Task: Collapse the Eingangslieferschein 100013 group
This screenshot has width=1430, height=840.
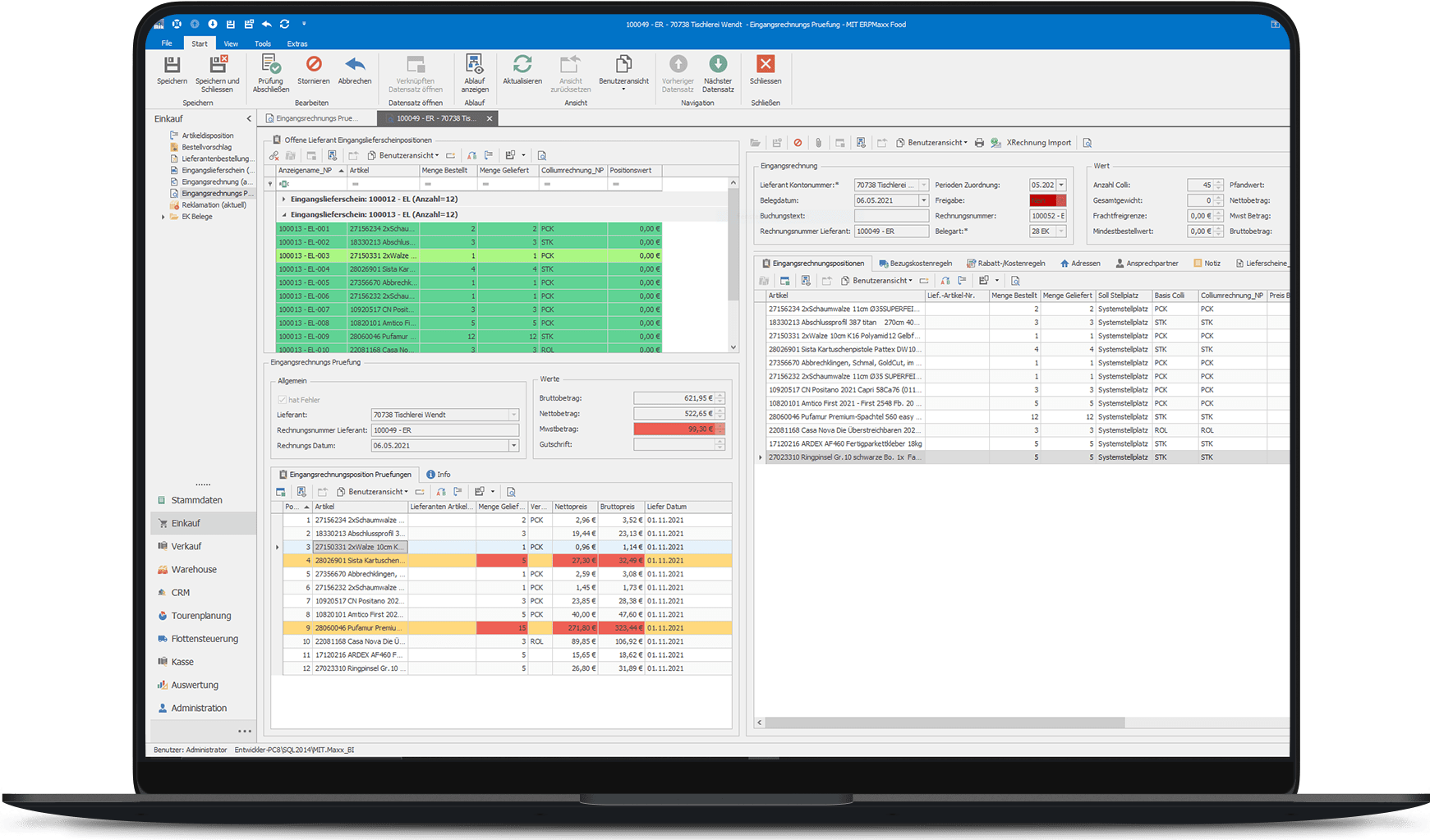Action: click(283, 213)
